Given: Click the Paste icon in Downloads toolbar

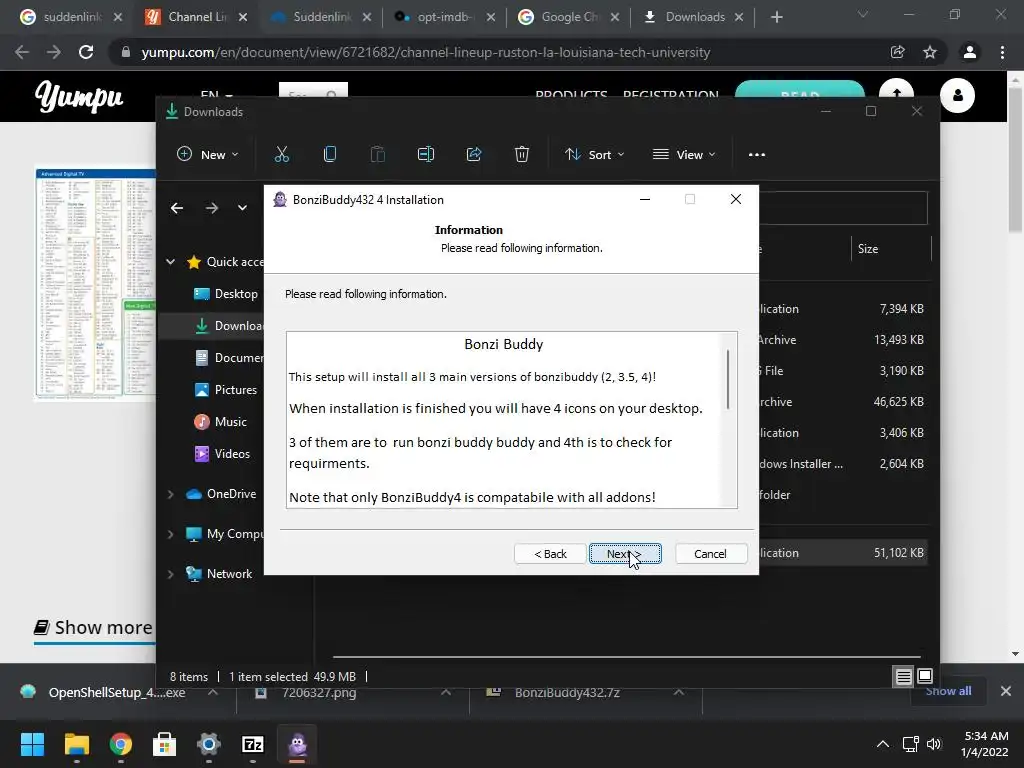Looking at the screenshot, I should click(x=377, y=154).
